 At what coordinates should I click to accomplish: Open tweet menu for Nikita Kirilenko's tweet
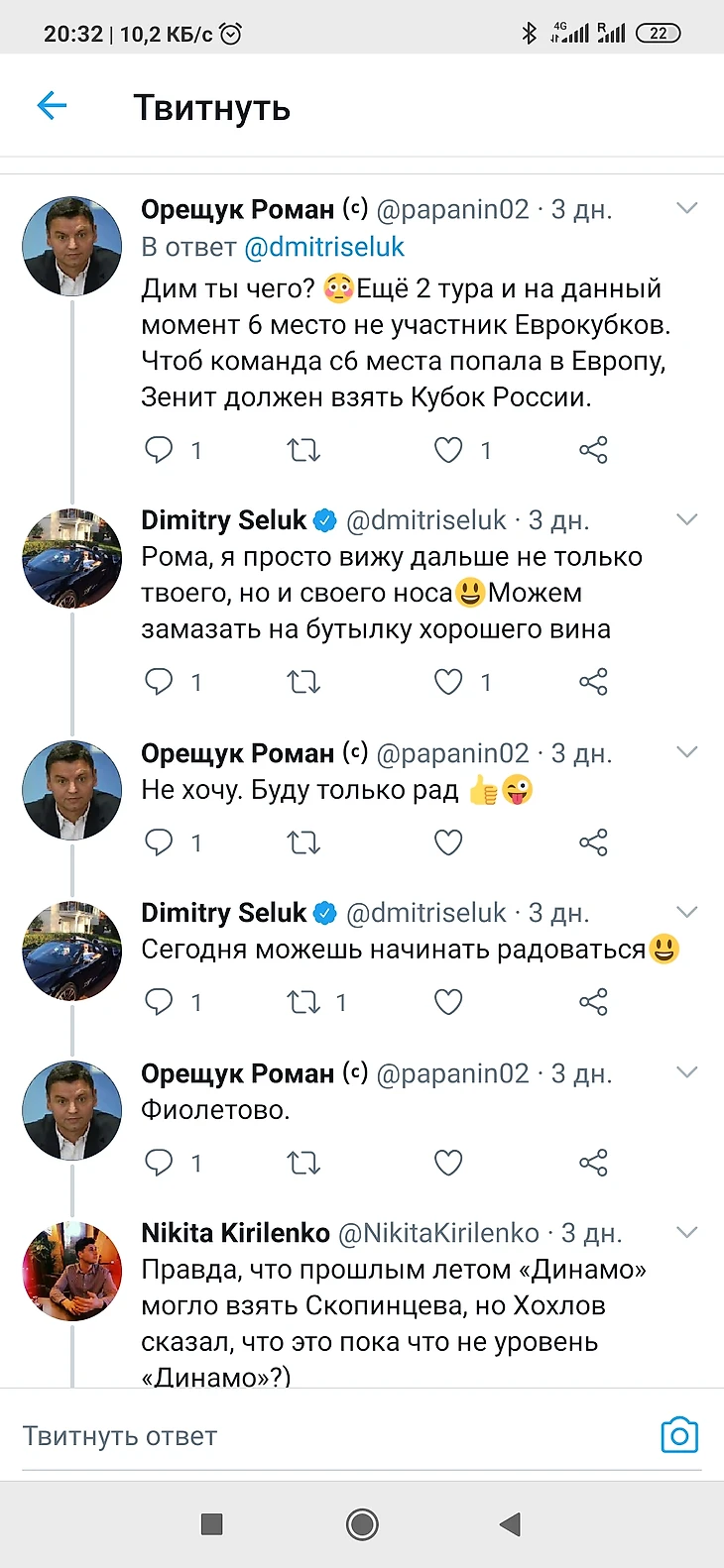[686, 1233]
